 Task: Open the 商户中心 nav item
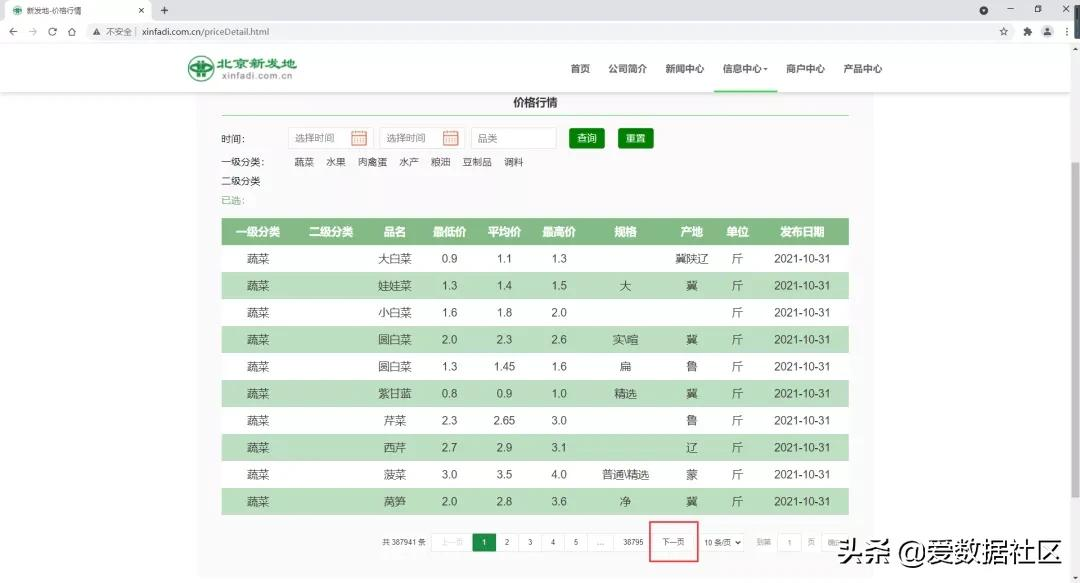(x=805, y=69)
